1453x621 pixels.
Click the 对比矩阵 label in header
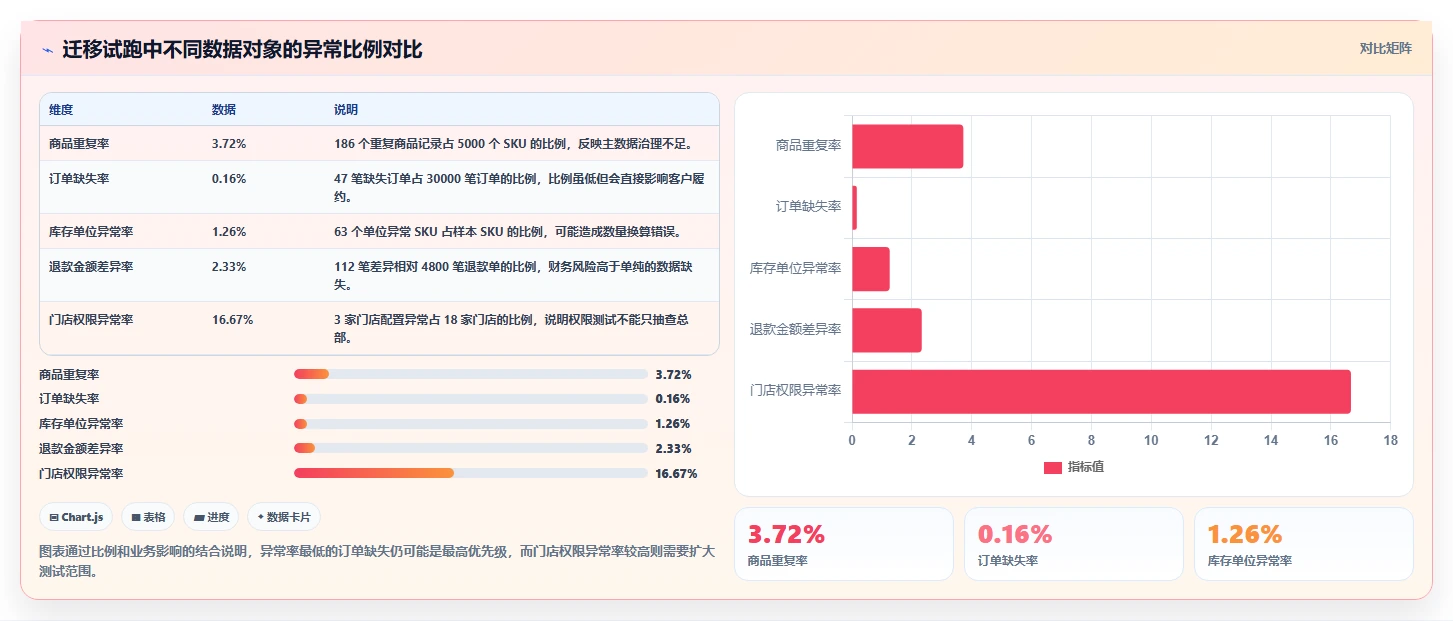click(x=1386, y=48)
